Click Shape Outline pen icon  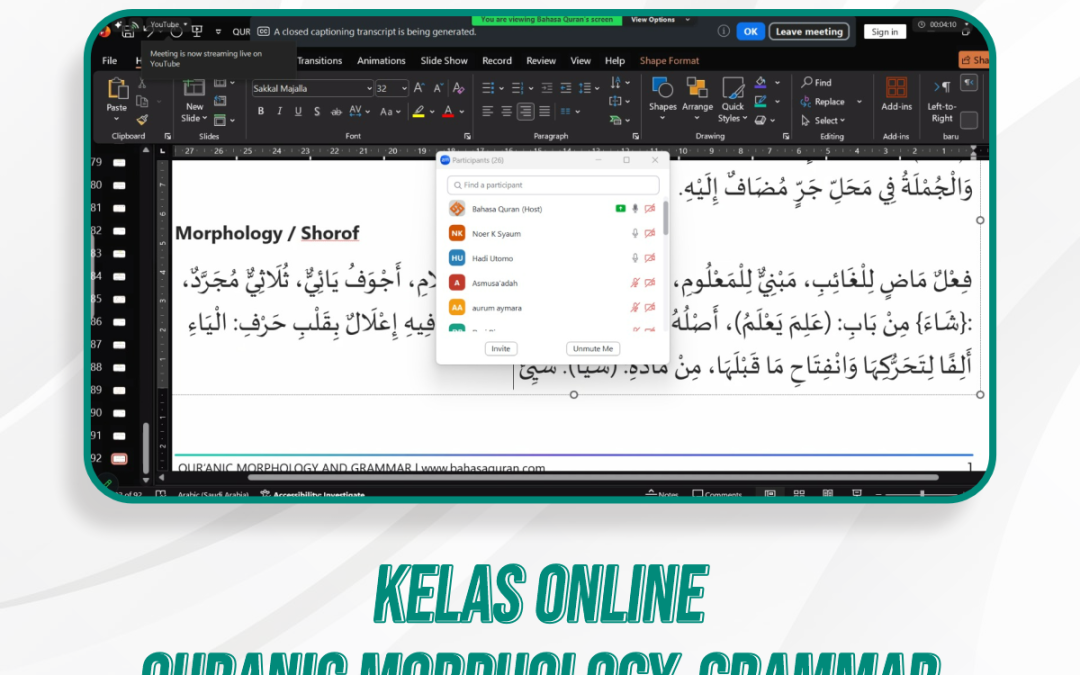click(761, 101)
